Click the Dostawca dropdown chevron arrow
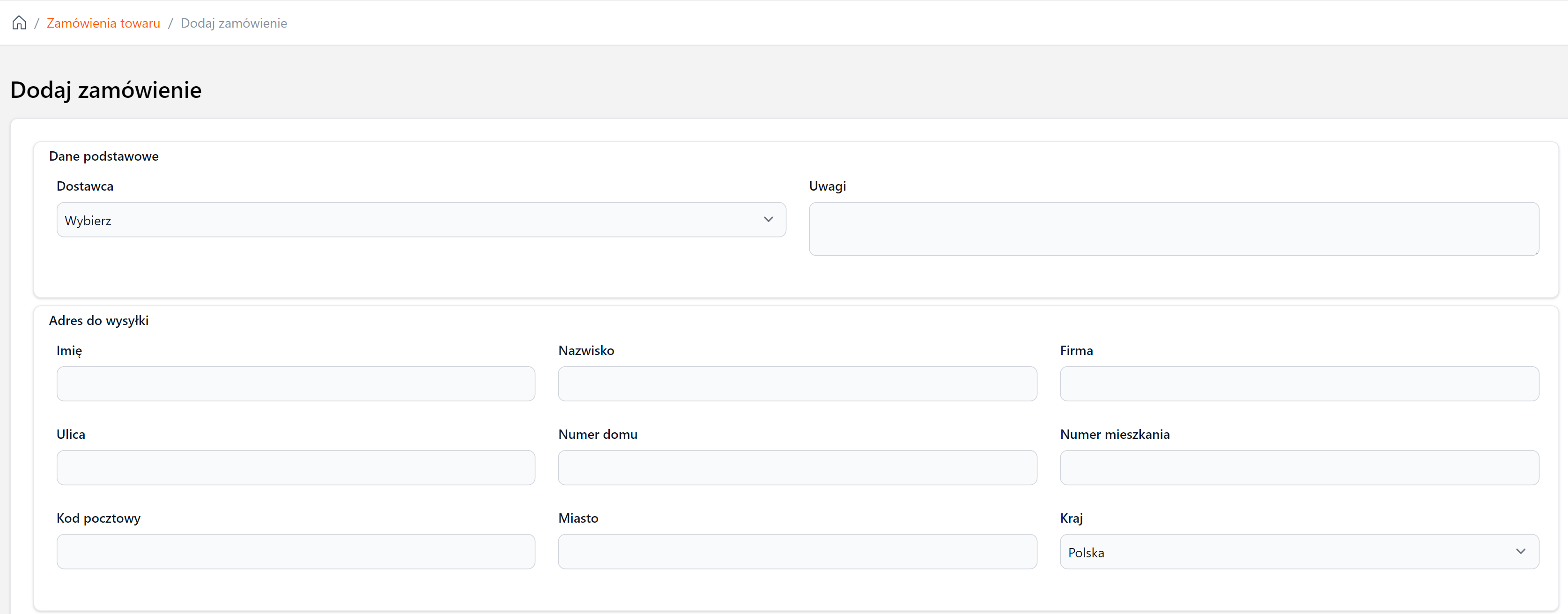Screen dimensions: 1568x614 (768, 220)
